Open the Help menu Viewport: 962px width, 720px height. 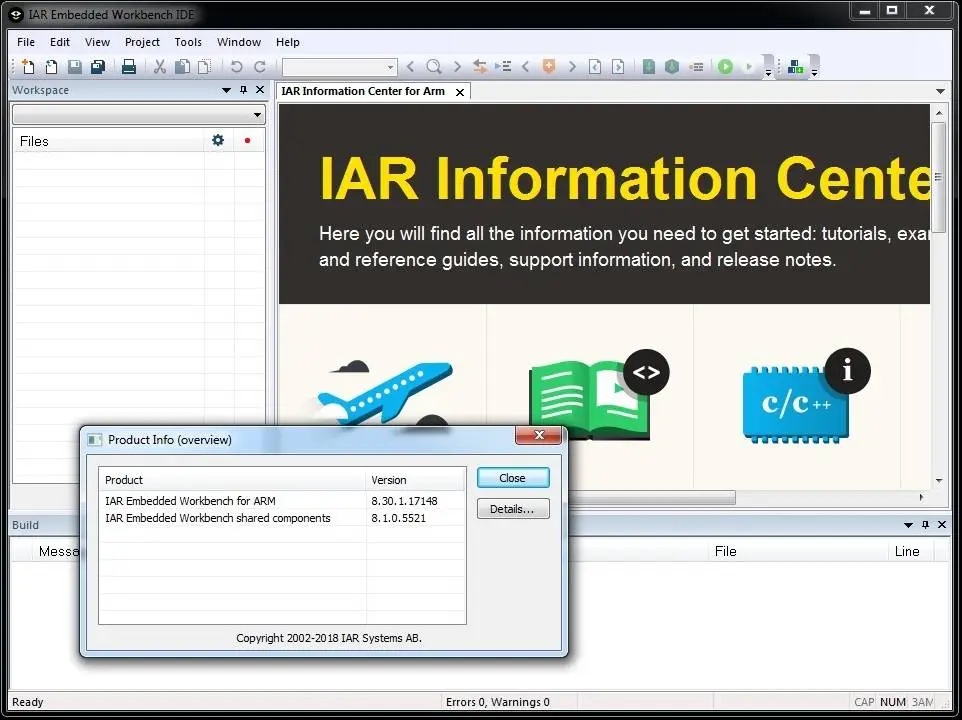[287, 42]
